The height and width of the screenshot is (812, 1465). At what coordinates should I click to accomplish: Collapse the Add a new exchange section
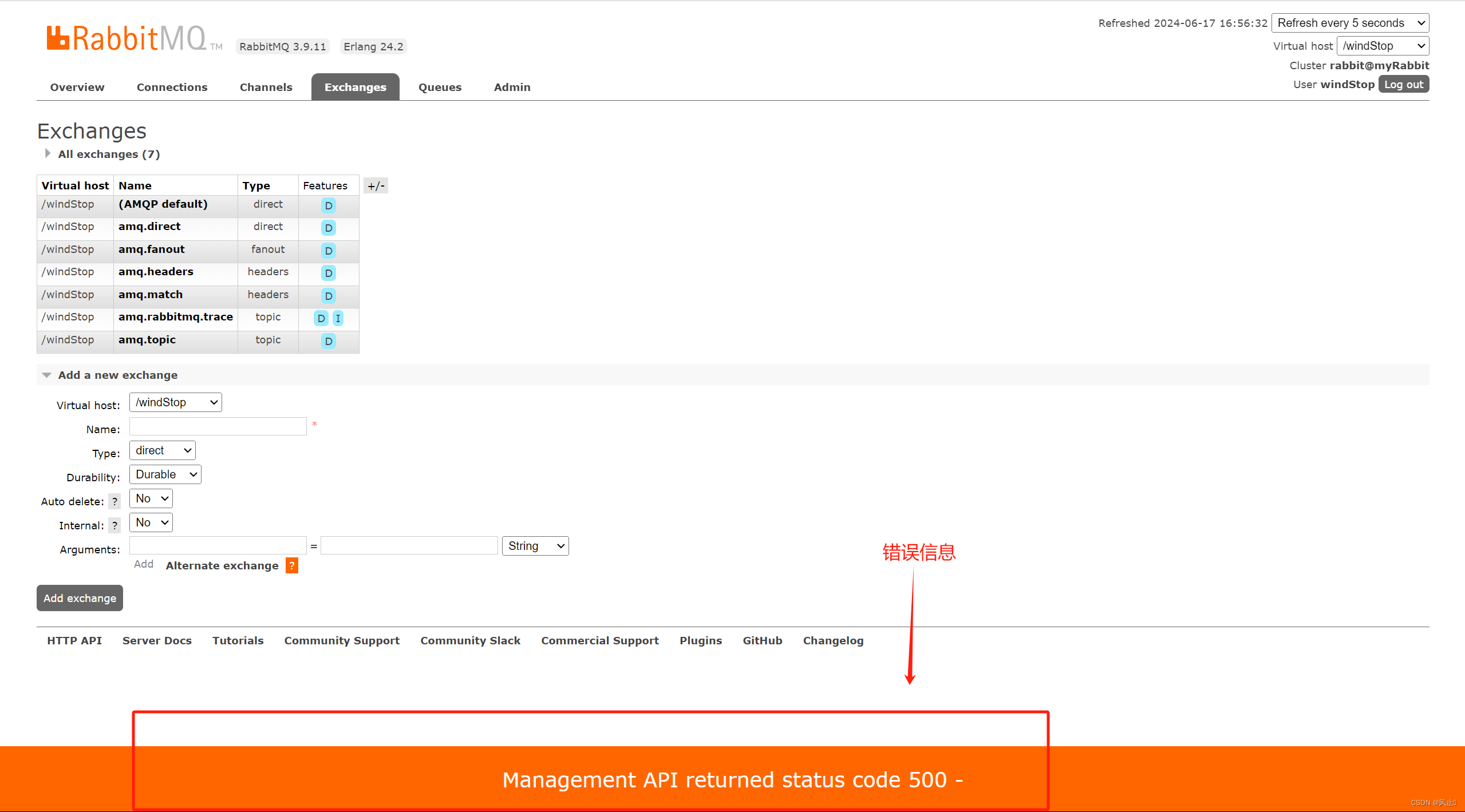(x=117, y=375)
